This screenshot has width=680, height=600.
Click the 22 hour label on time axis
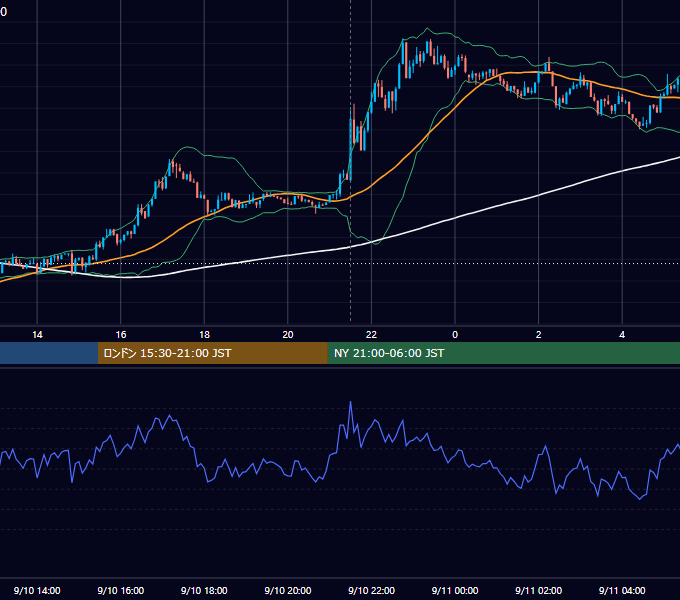pos(371,335)
